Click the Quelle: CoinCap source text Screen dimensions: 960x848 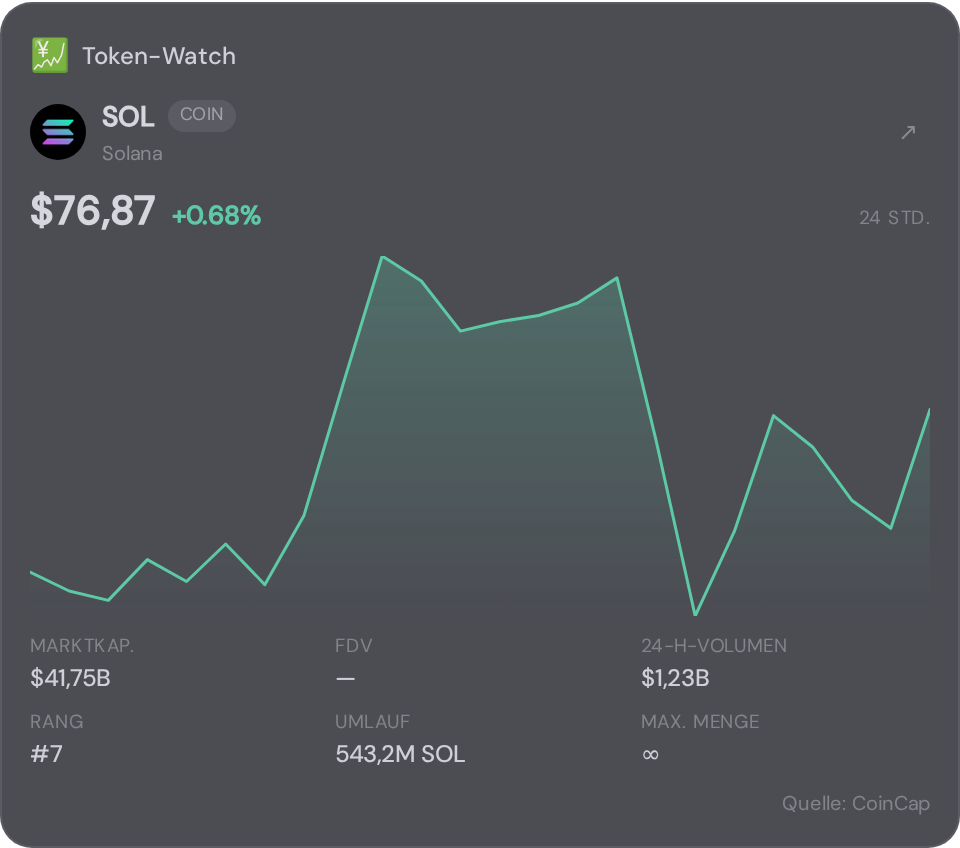click(856, 803)
